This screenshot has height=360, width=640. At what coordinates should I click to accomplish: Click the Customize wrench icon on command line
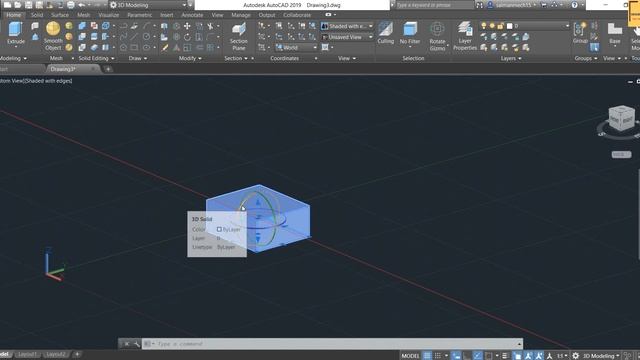(x=136, y=344)
